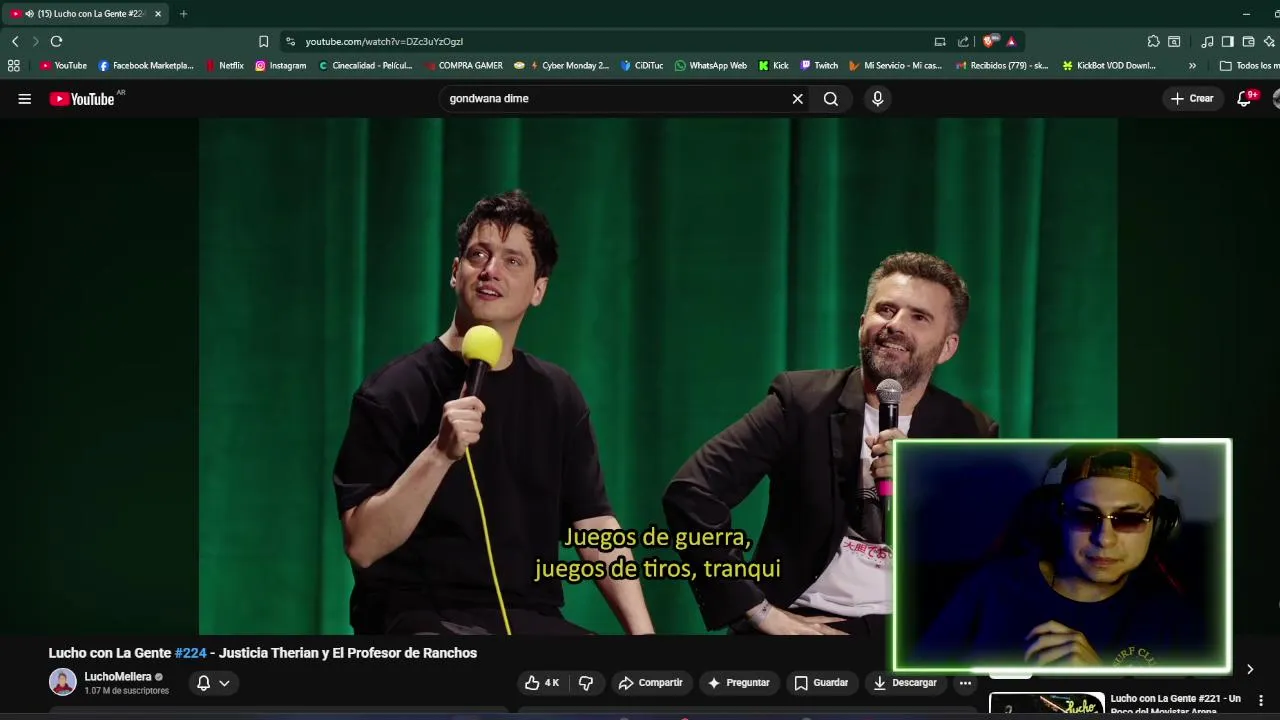Viewport: 1280px width, 720px height.
Task: Open the Twitch bookmark
Action: (x=819, y=65)
